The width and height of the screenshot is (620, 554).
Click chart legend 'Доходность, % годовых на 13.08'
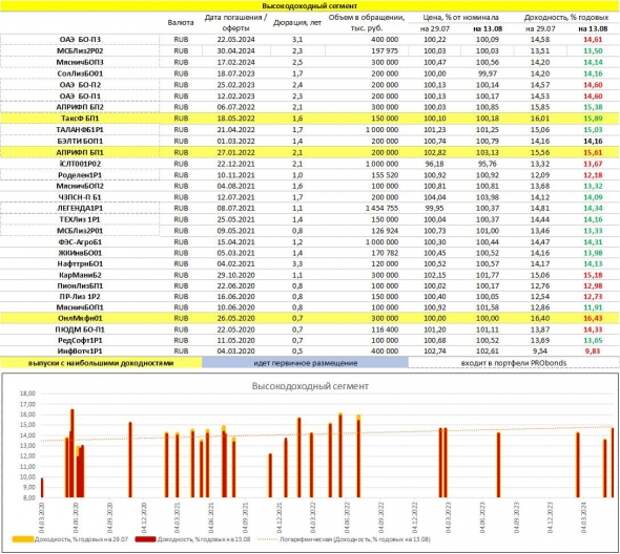coord(204,539)
